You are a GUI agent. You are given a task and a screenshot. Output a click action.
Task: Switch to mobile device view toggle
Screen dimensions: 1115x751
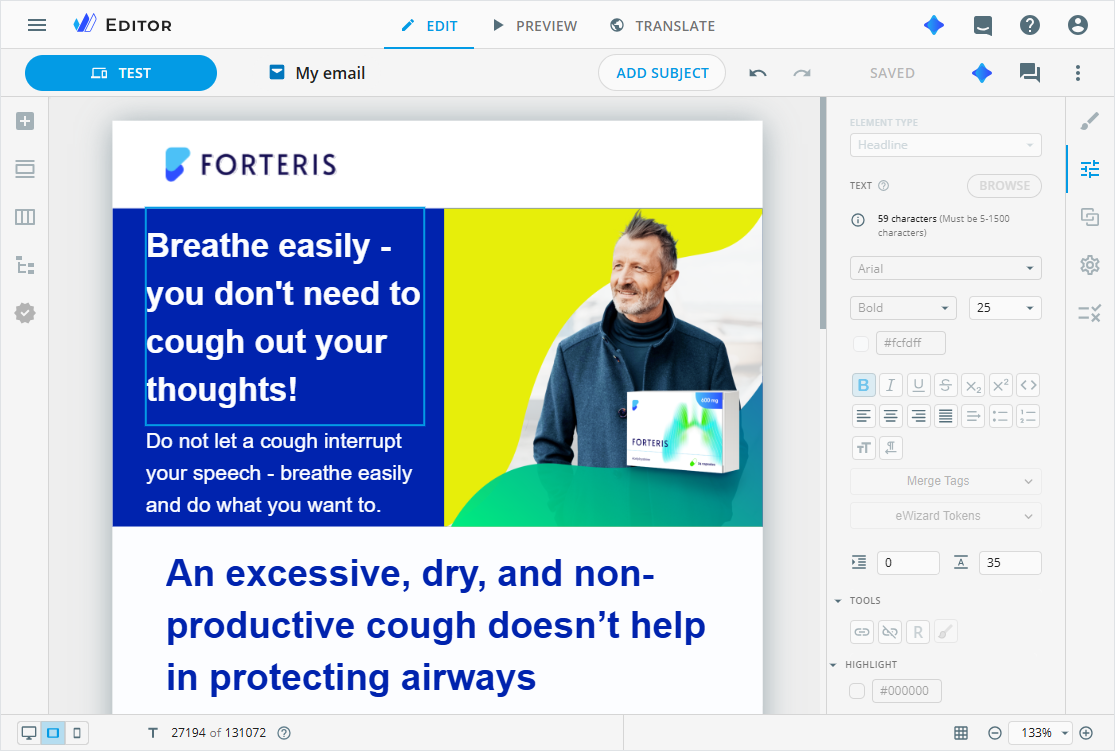[x=77, y=733]
